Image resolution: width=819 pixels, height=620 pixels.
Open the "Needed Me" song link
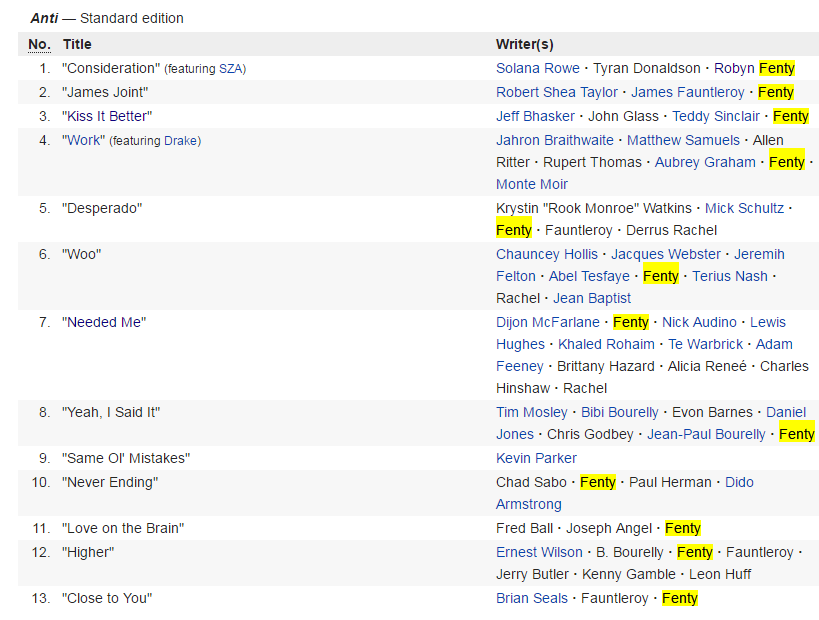[x=104, y=322]
